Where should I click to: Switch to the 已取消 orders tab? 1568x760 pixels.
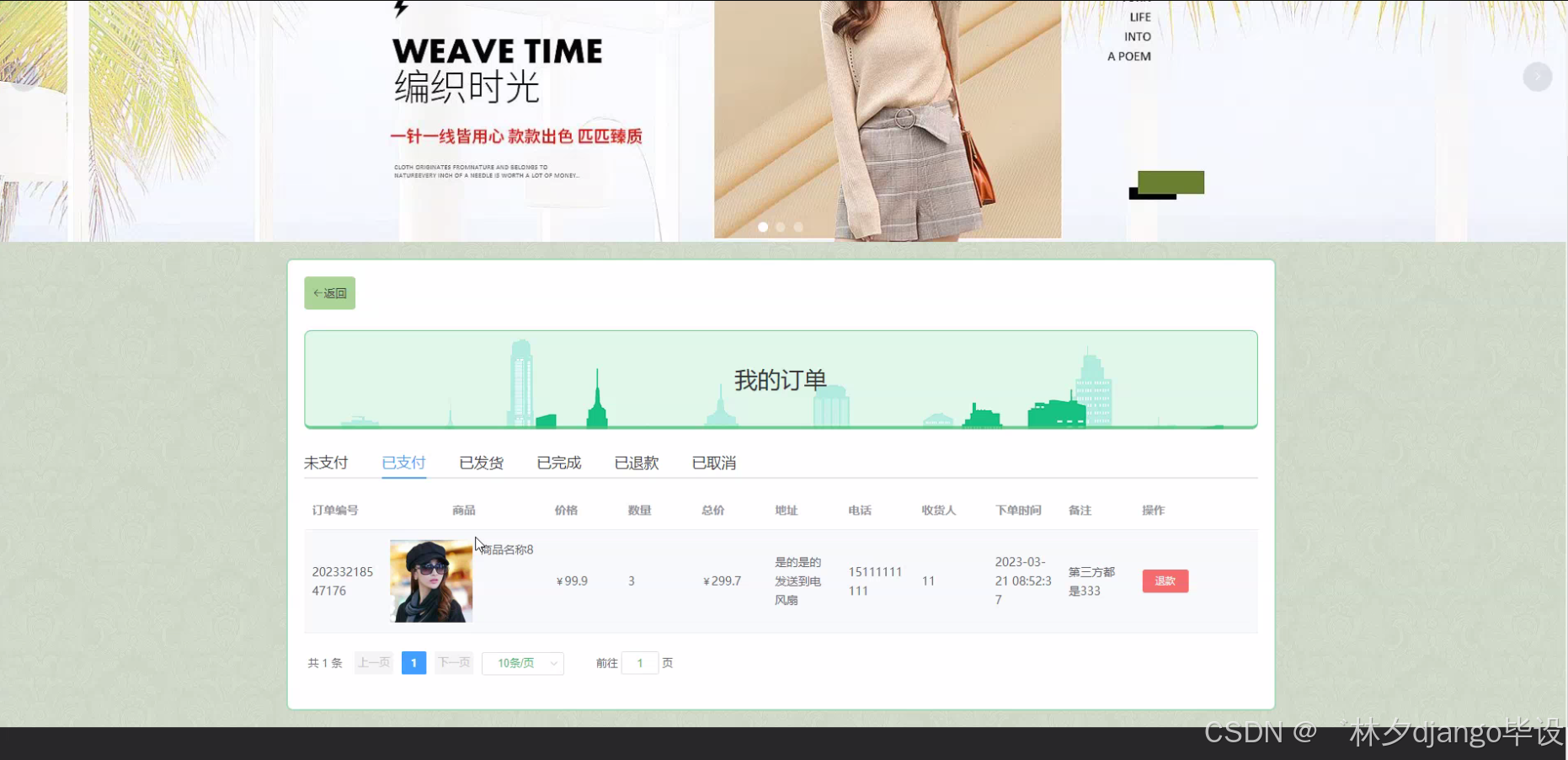(713, 462)
